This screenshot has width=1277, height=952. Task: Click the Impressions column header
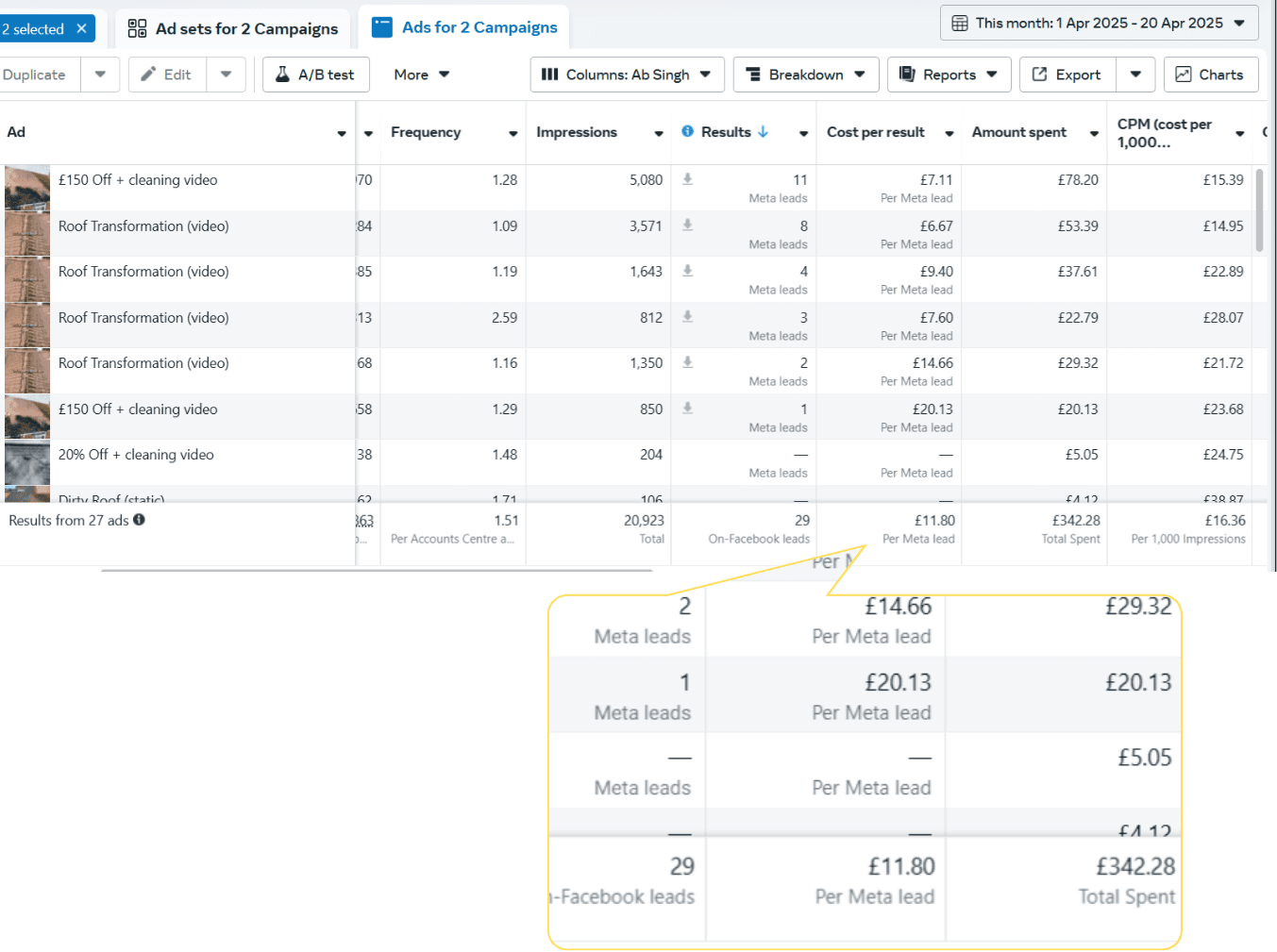pyautogui.click(x=577, y=132)
